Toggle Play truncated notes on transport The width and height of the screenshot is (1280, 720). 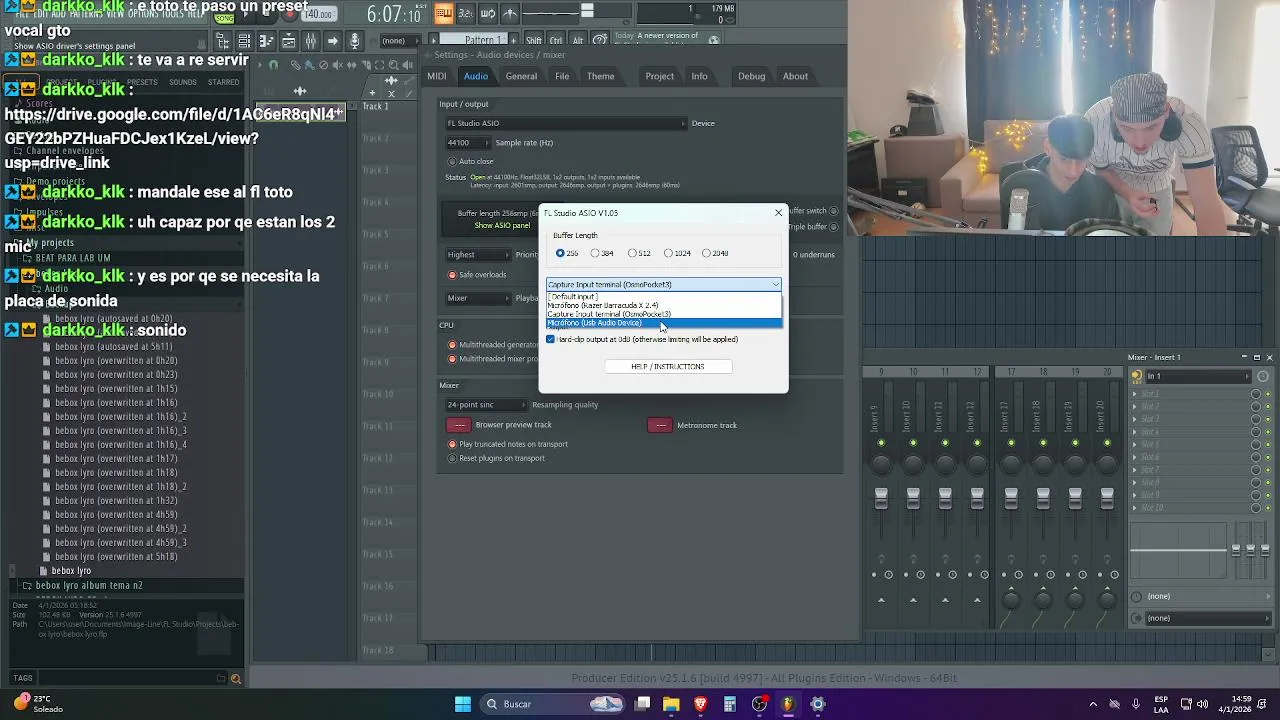(x=452, y=444)
